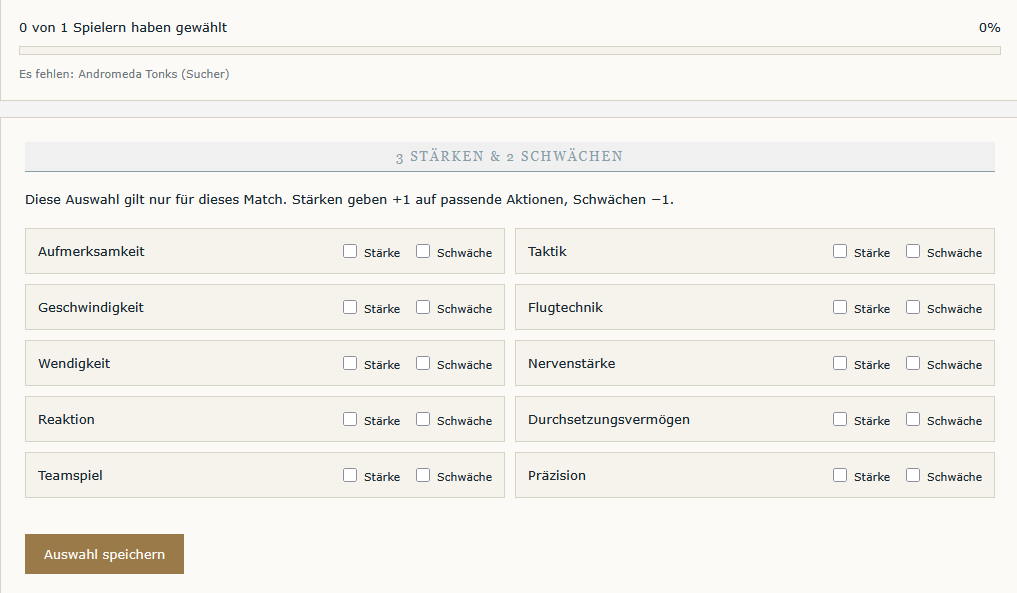Screen dimensions: 1017x593
Task: Mark Geschwindigkeit as Stärke
Action: click(350, 307)
